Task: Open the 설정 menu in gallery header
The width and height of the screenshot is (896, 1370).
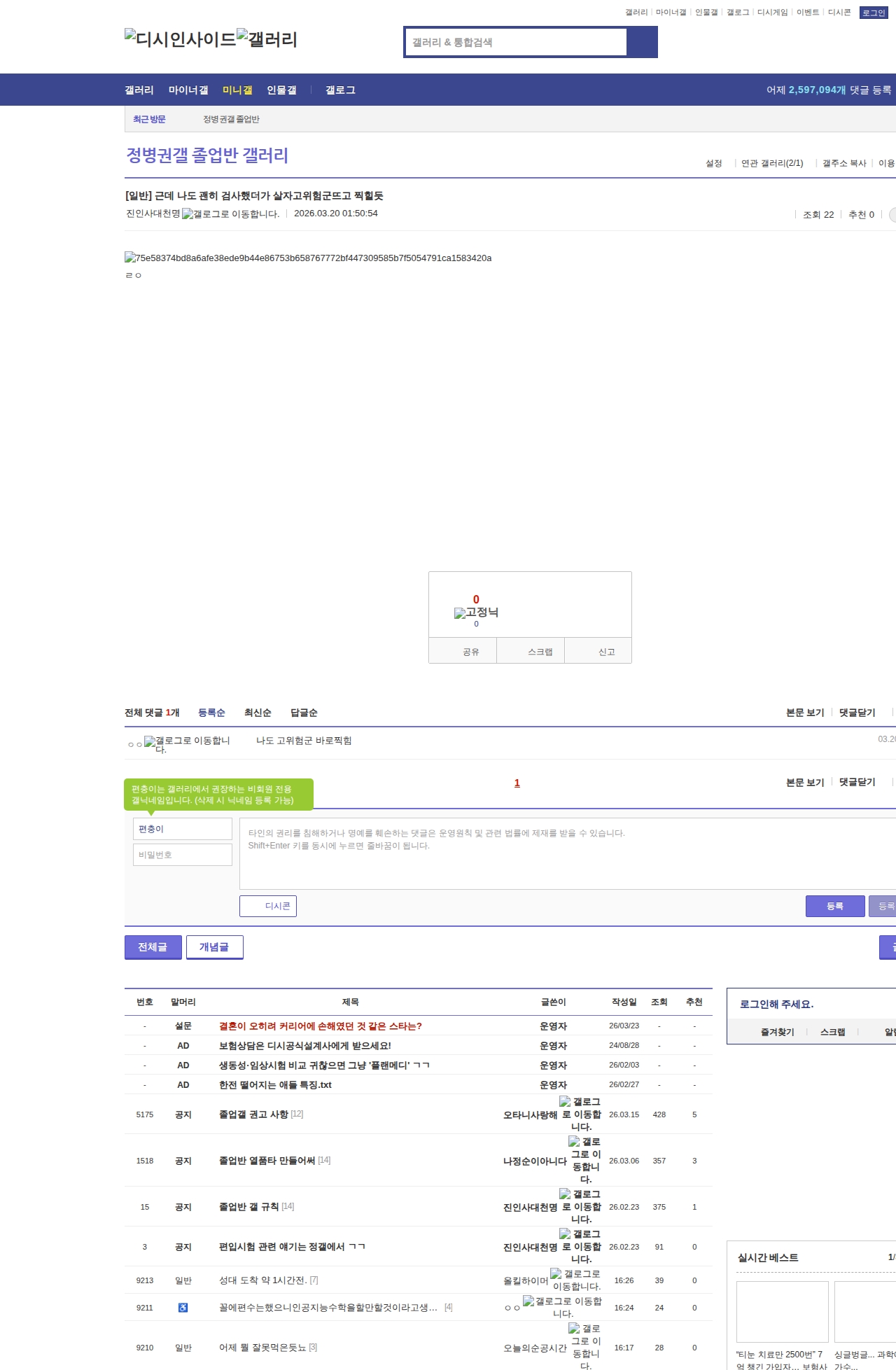Action: tap(713, 163)
